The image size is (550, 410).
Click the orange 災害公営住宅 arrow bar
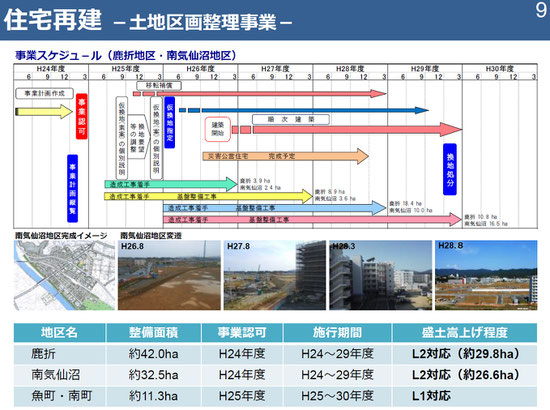point(286,156)
